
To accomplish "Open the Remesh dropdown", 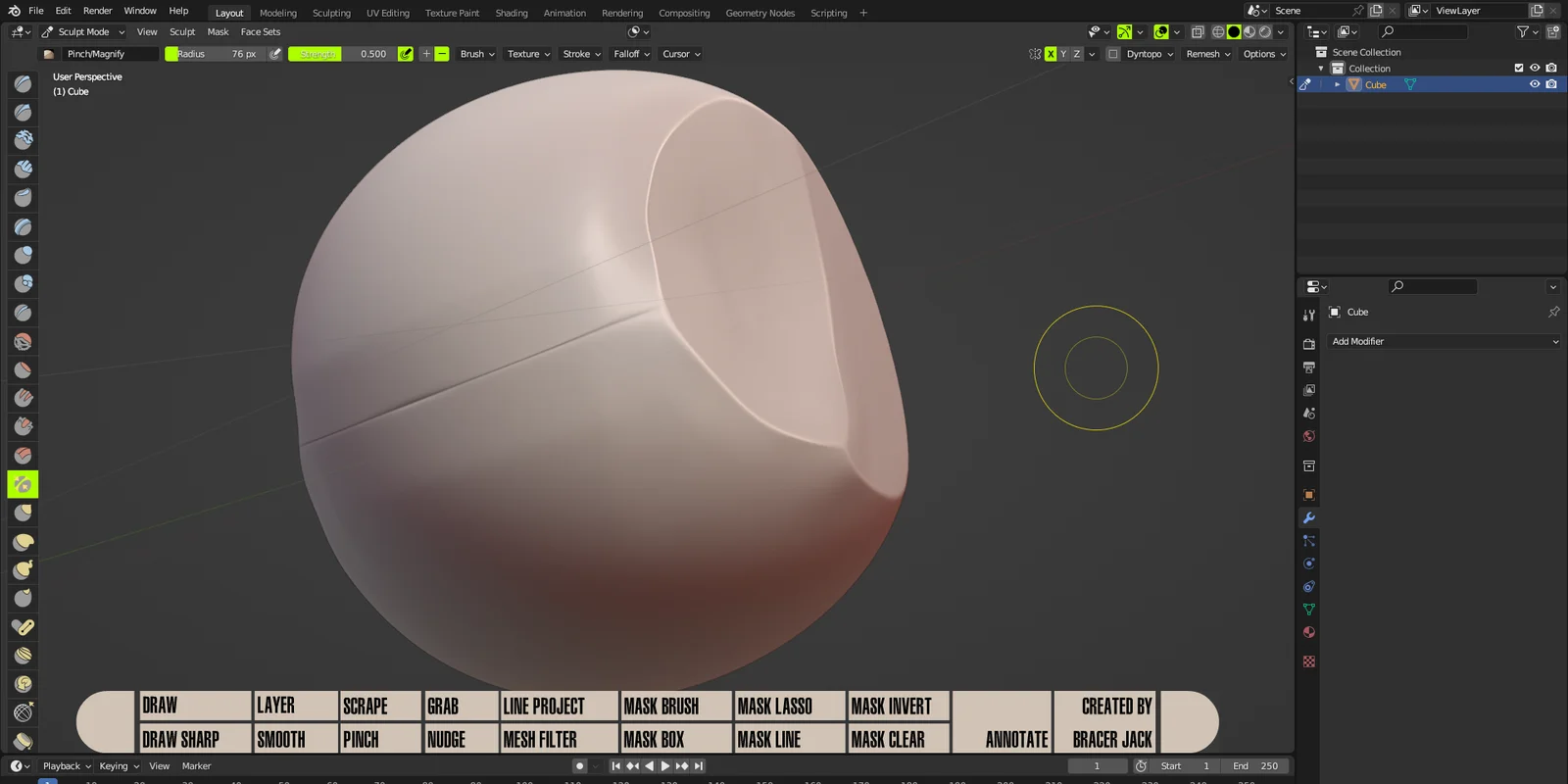I will click(x=1208, y=54).
